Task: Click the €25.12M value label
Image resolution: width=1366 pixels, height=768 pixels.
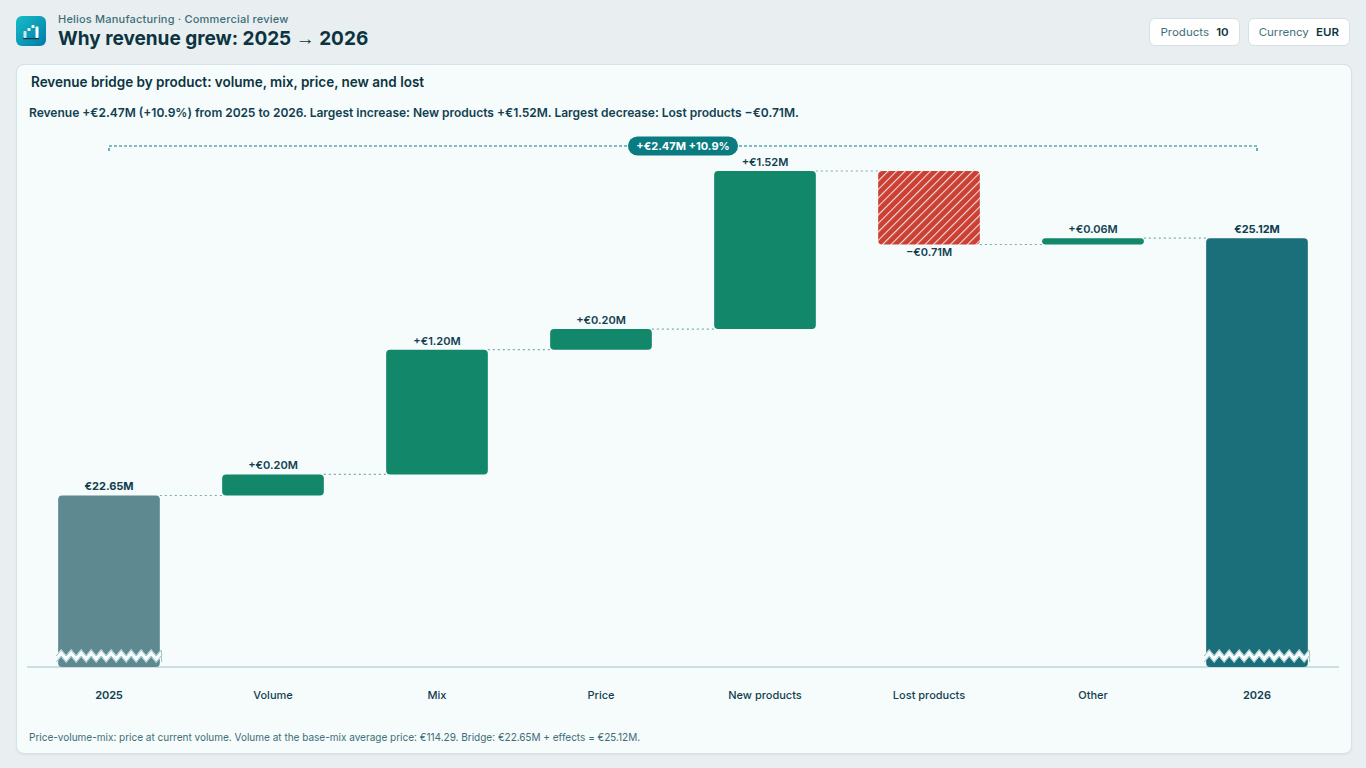Action: click(x=1257, y=229)
